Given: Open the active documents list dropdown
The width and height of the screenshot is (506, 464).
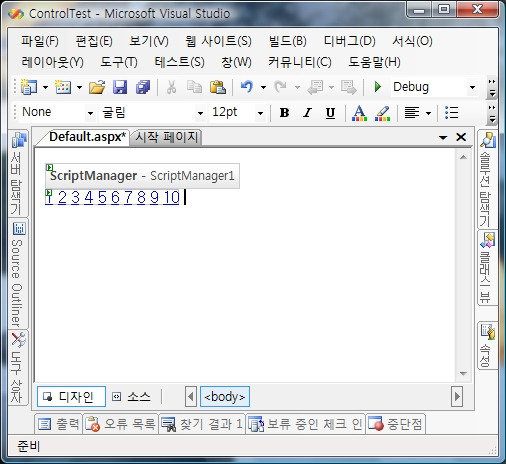Looking at the screenshot, I should (x=443, y=137).
